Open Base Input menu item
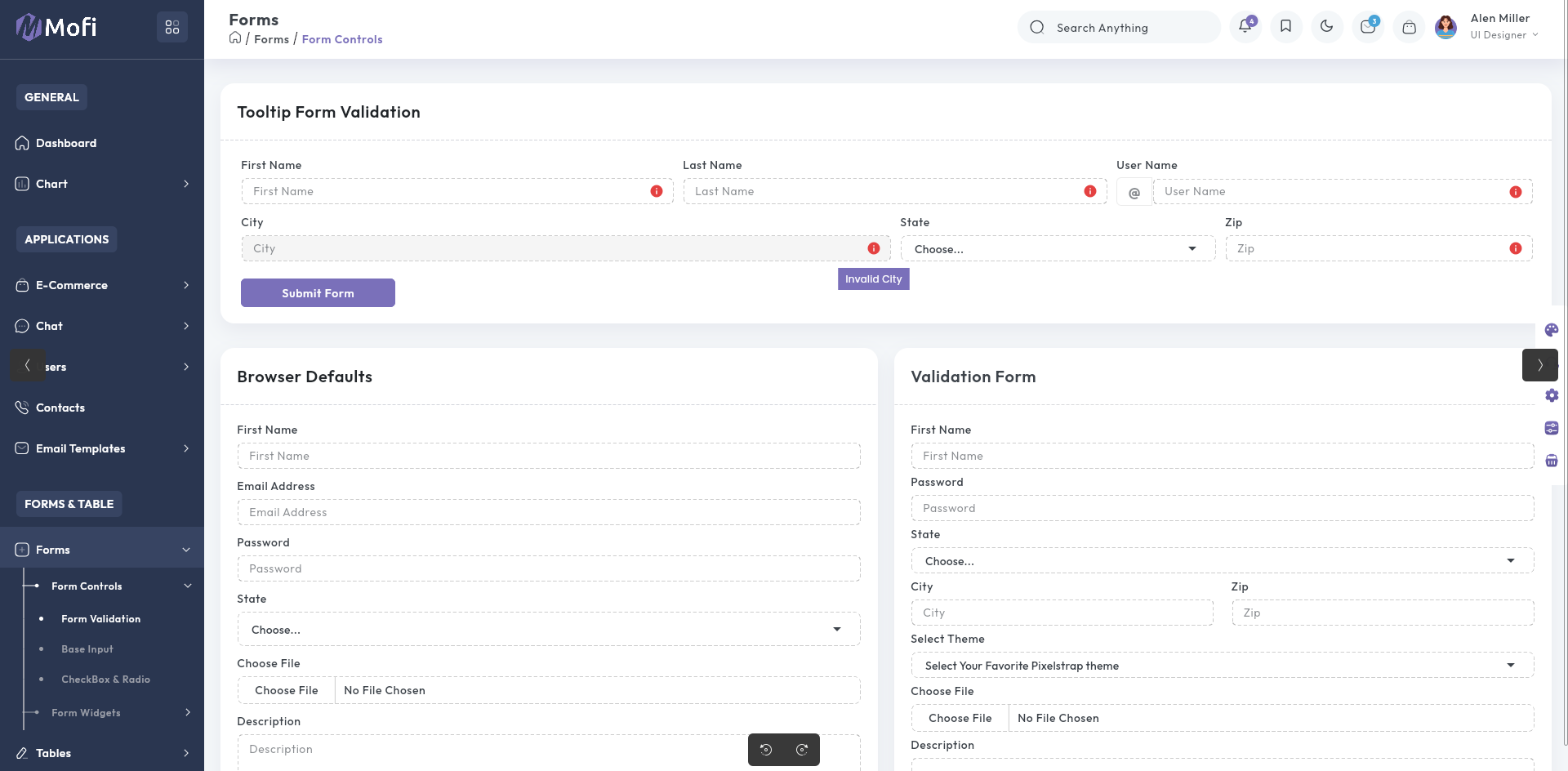The width and height of the screenshot is (1568, 771). point(87,649)
